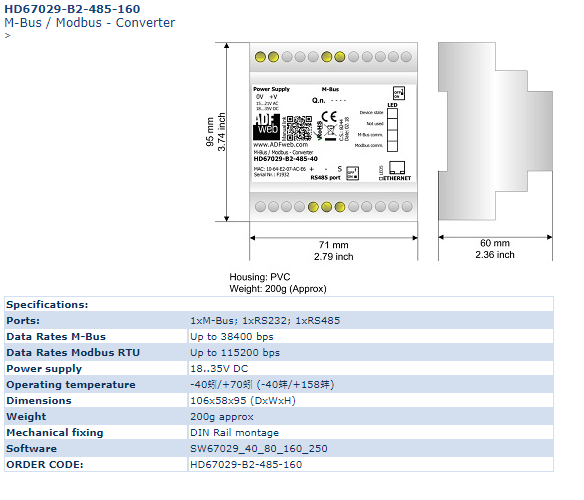Click the crossed-out bin WEEE symbol

pos(330,132)
